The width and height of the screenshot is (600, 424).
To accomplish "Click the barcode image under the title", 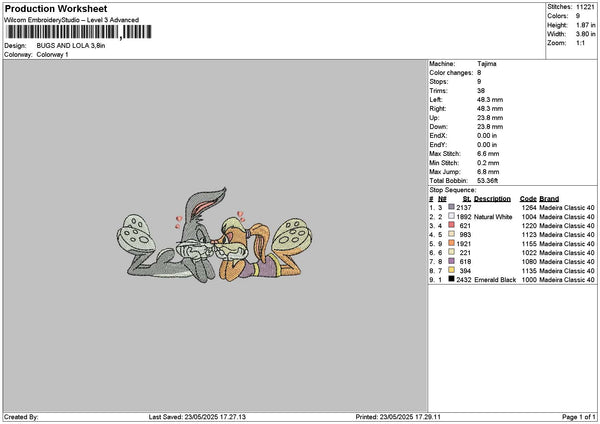I will 79,32.
